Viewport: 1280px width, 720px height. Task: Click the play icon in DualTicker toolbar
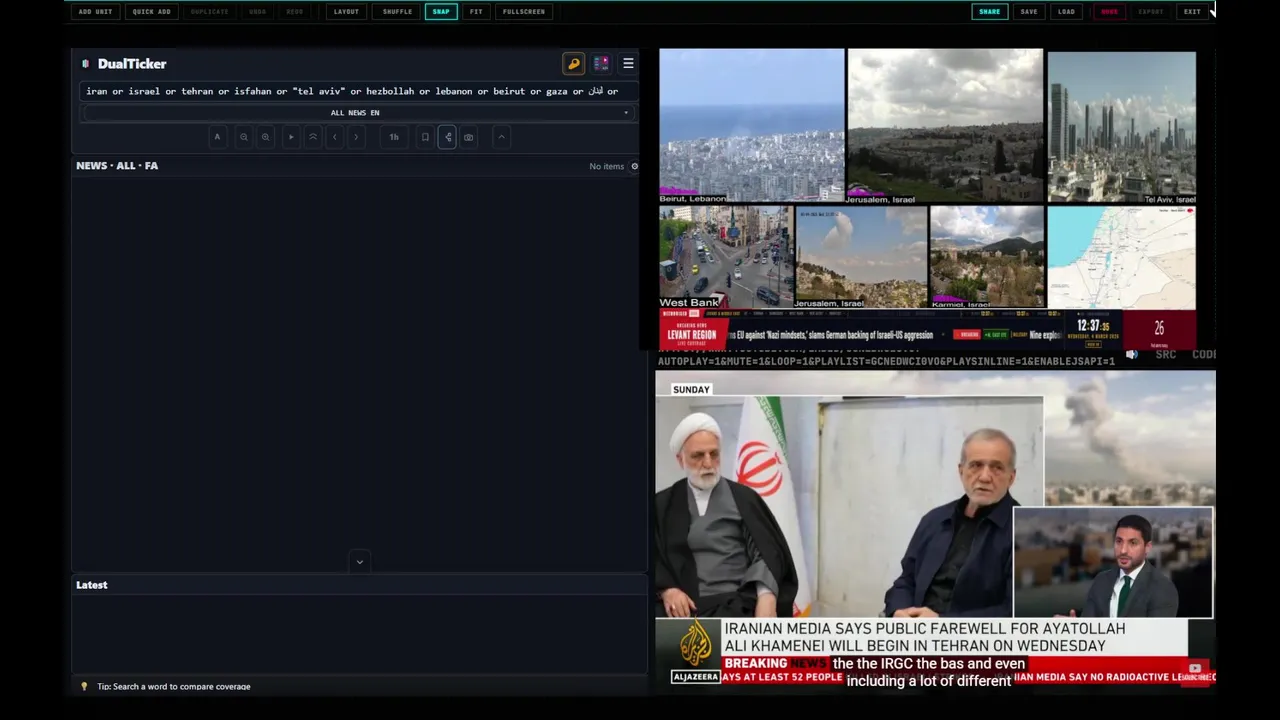[x=291, y=137]
